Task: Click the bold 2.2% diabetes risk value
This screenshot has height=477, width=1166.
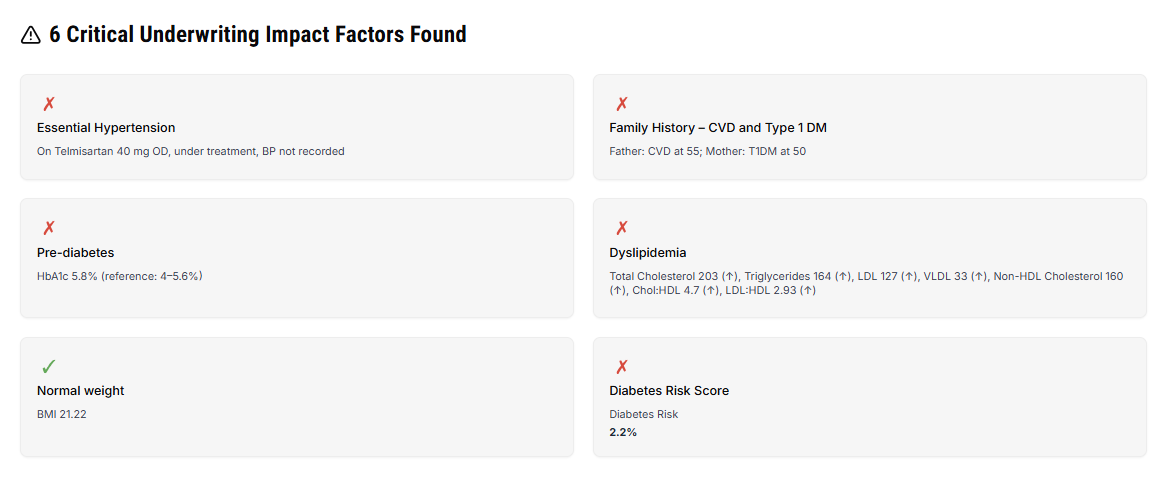Action: coord(623,432)
